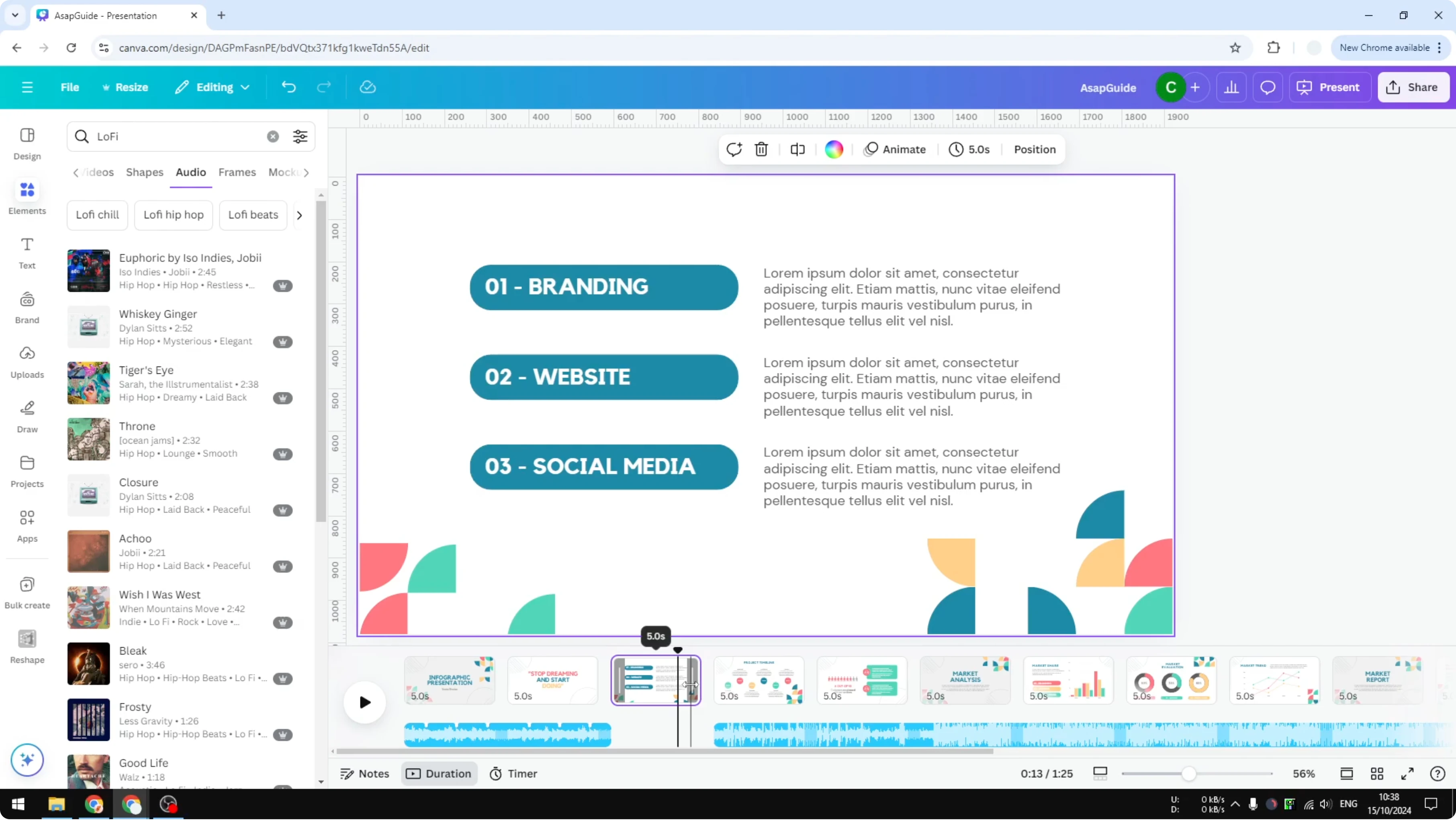Toggle grid view of all pages
The width and height of the screenshot is (1456, 820).
(x=1377, y=774)
